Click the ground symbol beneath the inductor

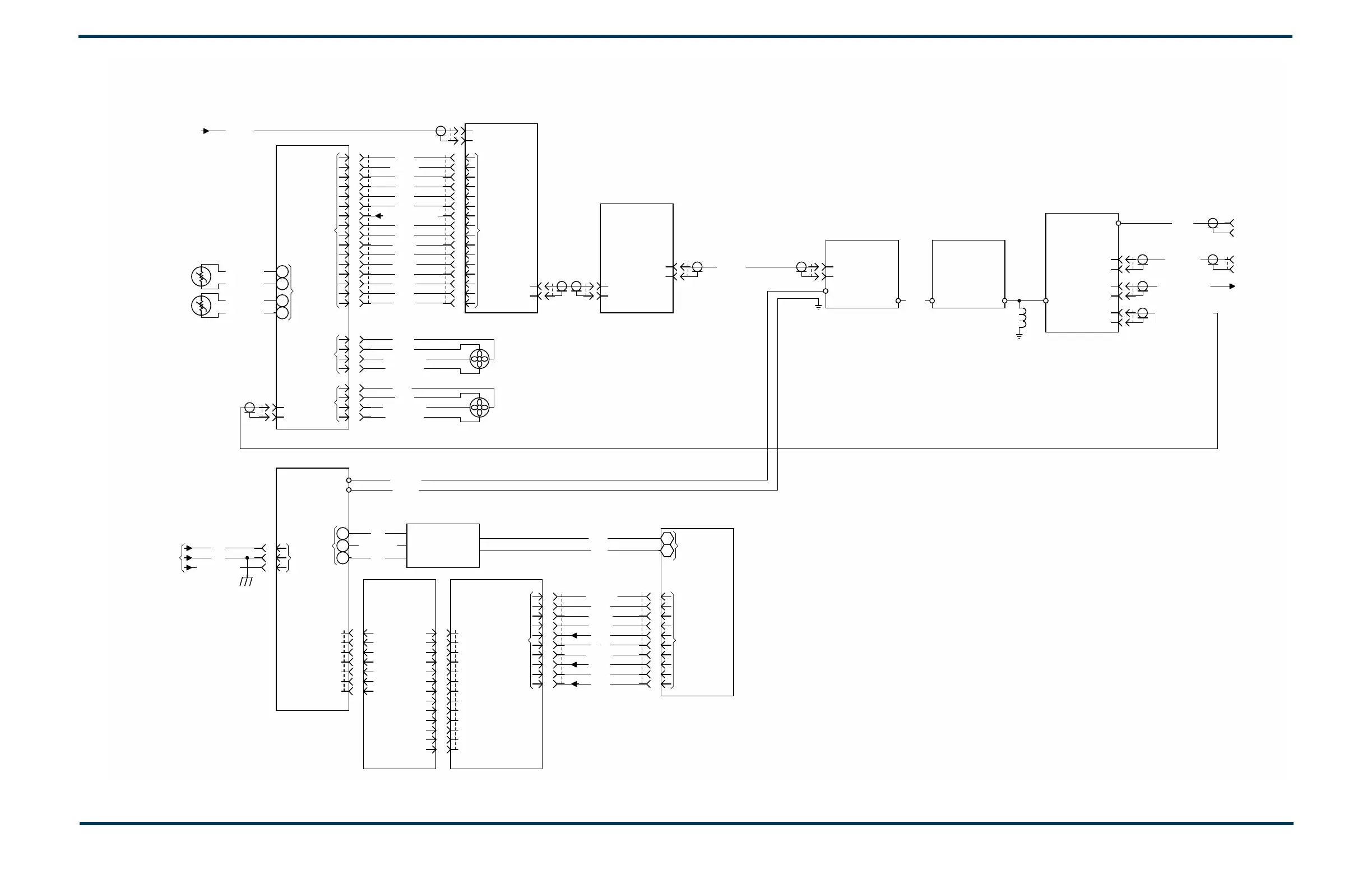(1019, 335)
